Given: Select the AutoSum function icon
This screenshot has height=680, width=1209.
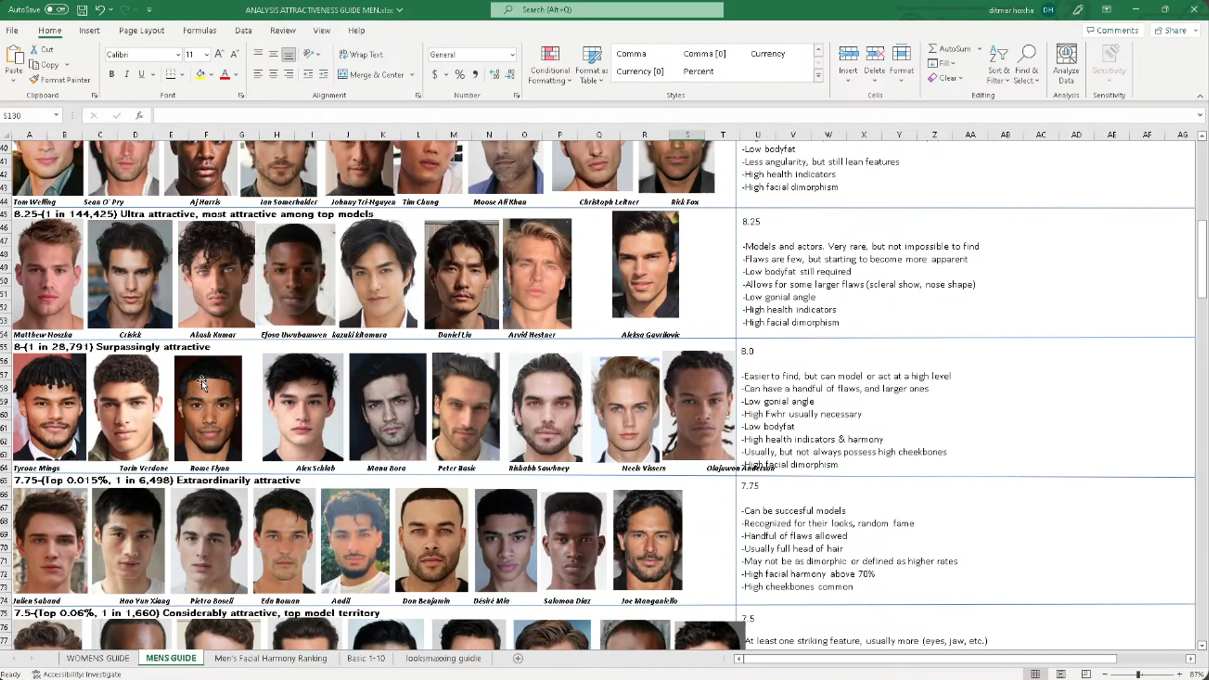Looking at the screenshot, I should (x=934, y=48).
